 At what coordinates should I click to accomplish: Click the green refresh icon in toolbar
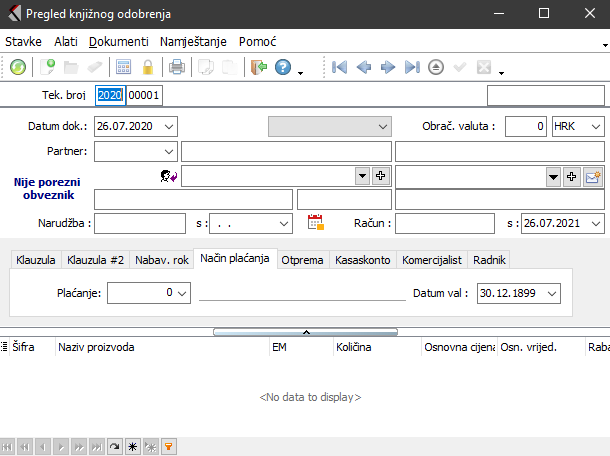coord(18,68)
